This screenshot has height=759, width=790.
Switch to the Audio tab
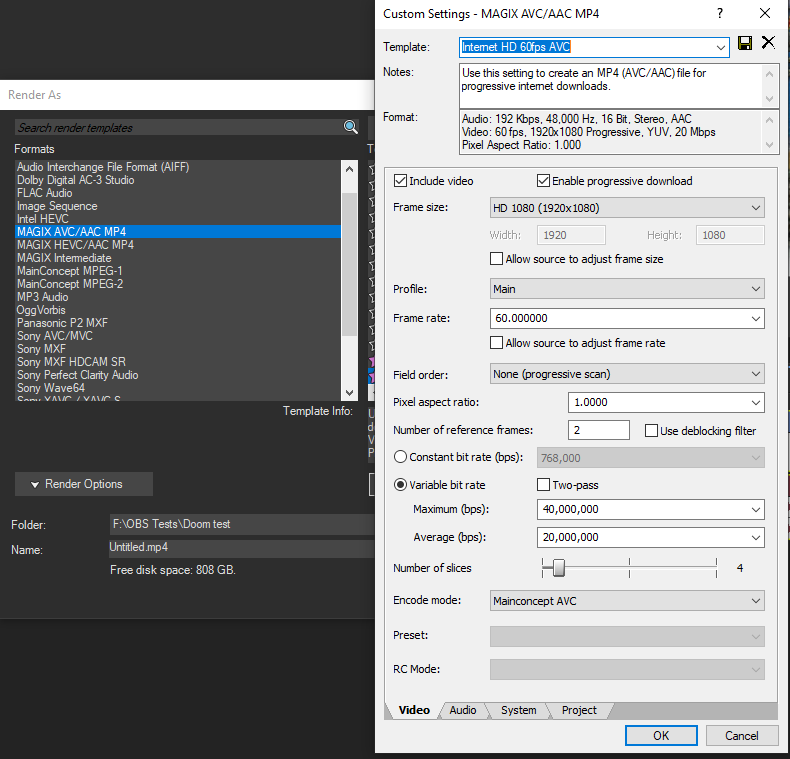click(463, 710)
